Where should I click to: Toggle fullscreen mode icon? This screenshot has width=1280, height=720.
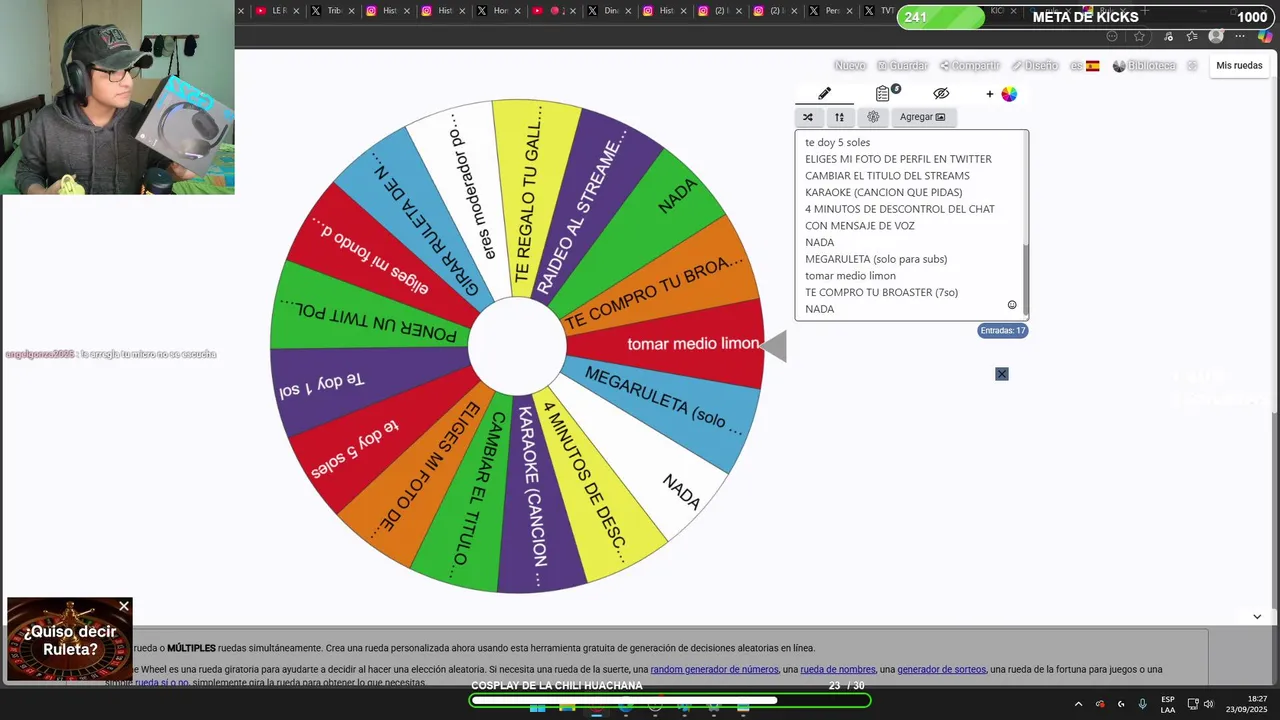tap(1192, 65)
